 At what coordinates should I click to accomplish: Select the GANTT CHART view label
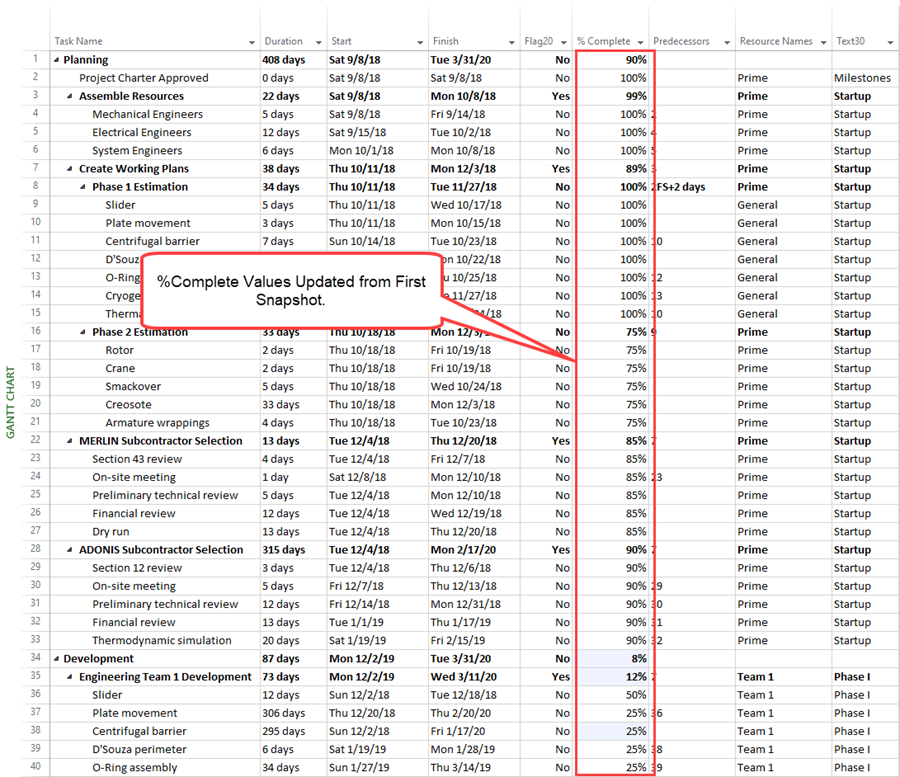[10, 400]
